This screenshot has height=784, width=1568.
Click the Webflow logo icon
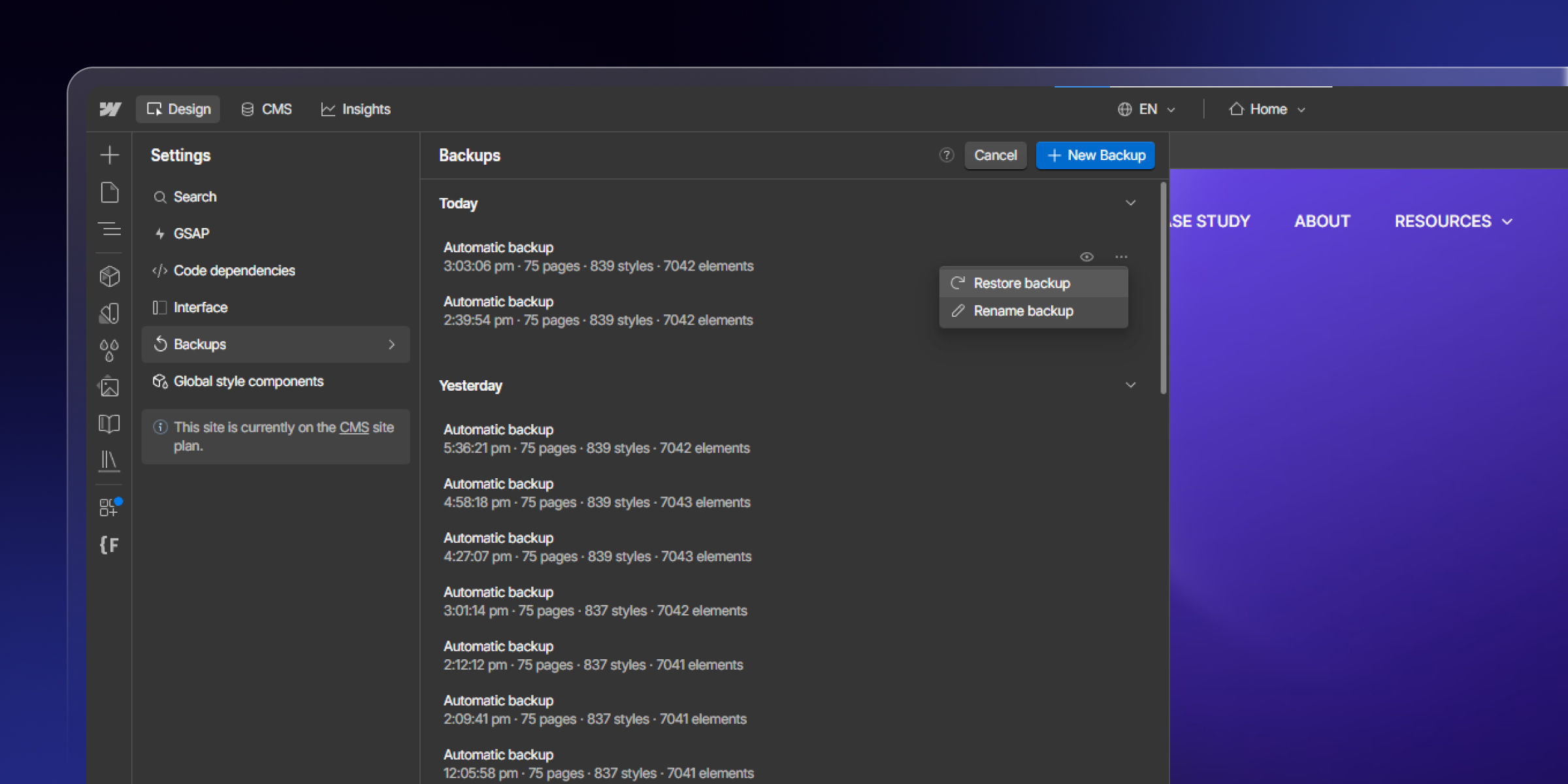110,109
